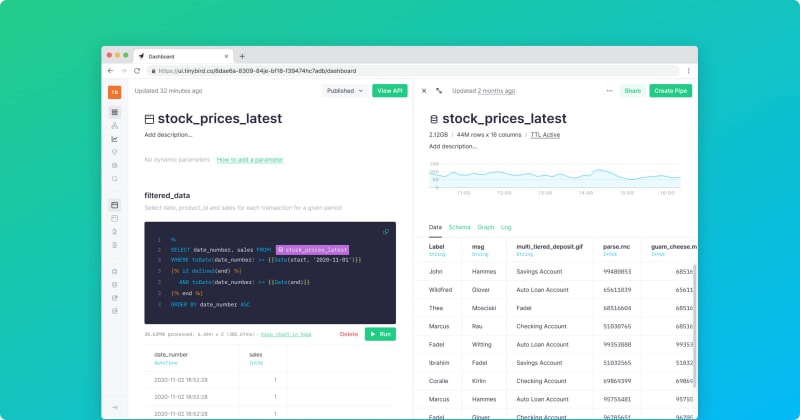Click the green Run button
Viewport: 800px width, 420px height.
pyautogui.click(x=380, y=333)
